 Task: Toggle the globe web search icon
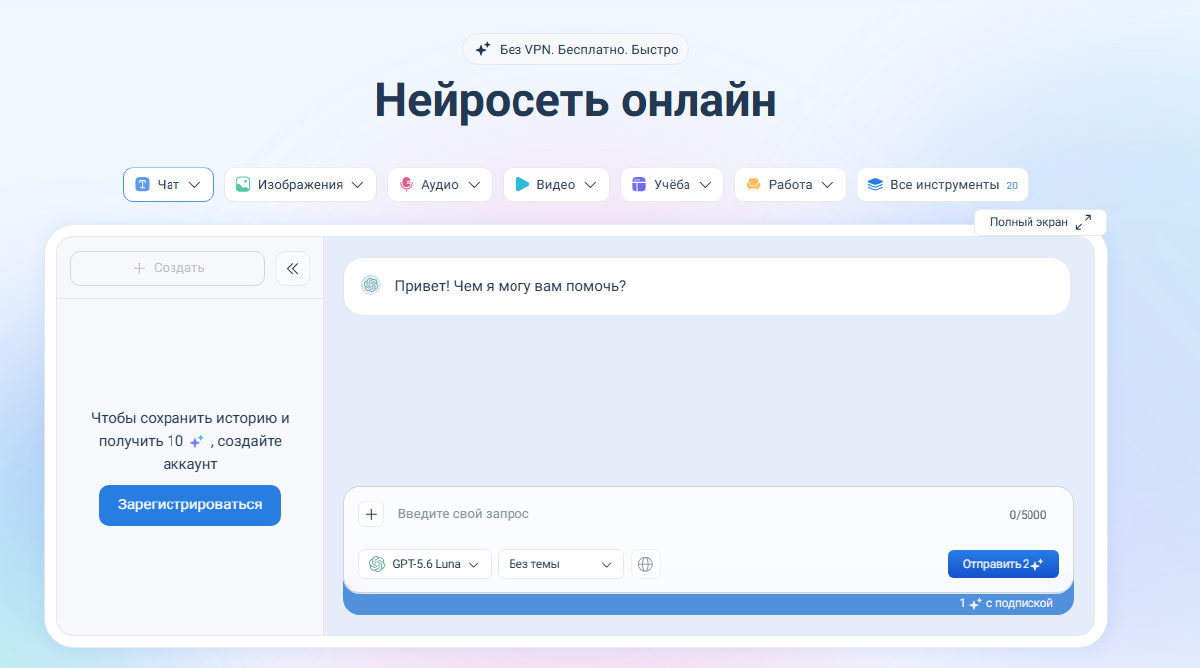tap(646, 564)
